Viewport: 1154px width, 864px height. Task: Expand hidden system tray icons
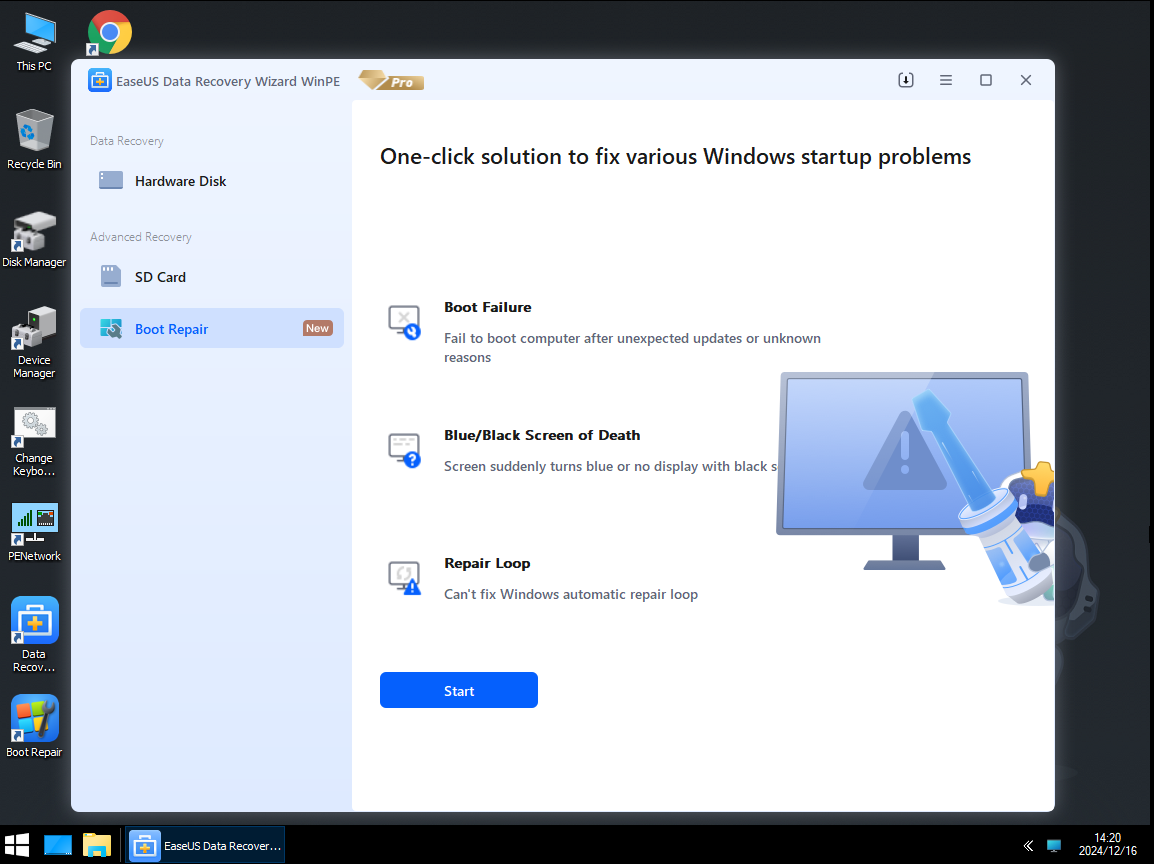coord(1028,846)
